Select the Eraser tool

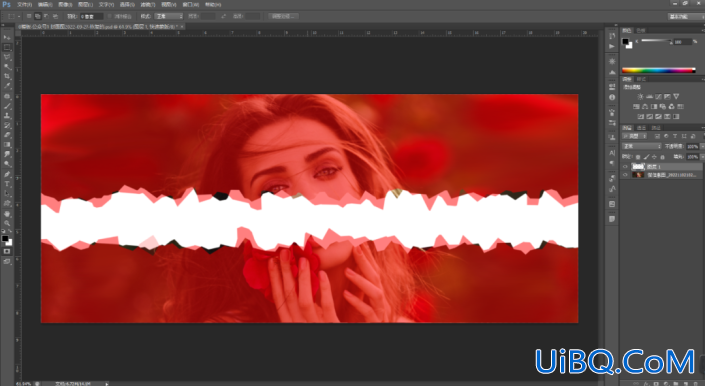click(x=7, y=135)
